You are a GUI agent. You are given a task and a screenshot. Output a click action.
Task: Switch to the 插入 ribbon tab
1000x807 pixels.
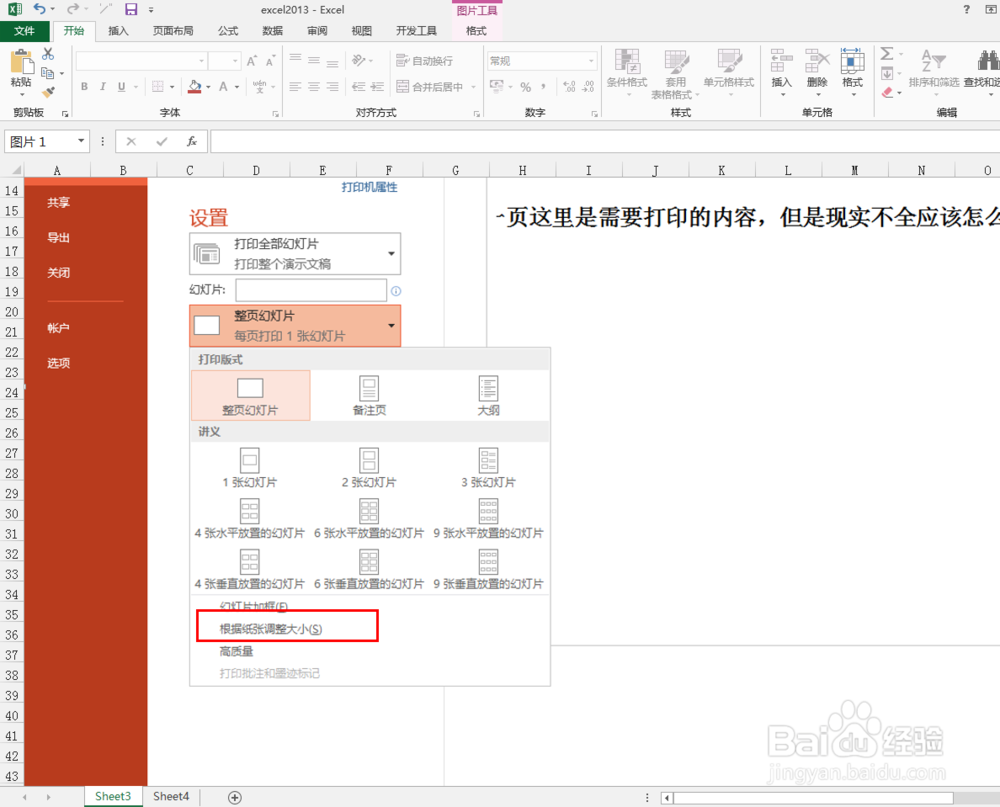(x=118, y=31)
